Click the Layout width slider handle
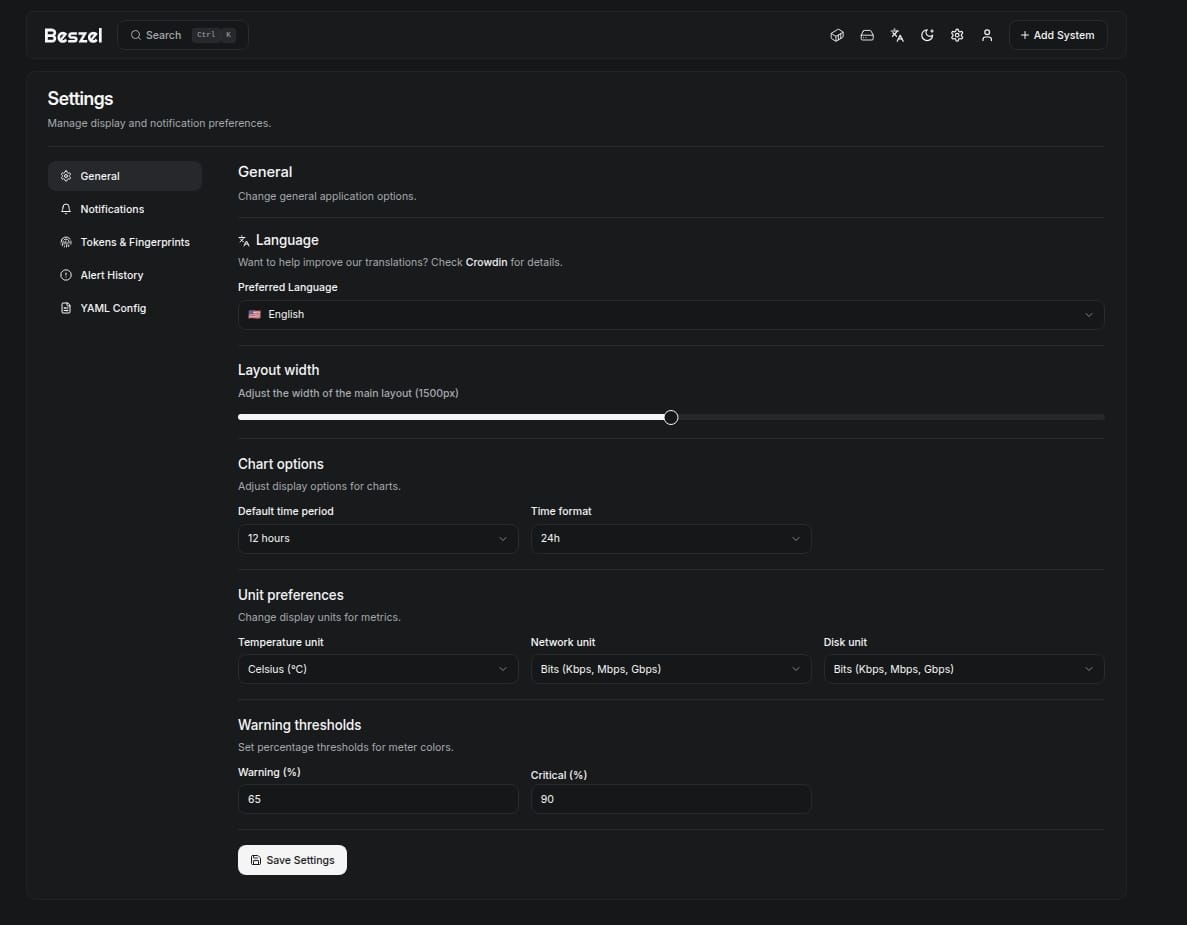The width and height of the screenshot is (1187, 925). tap(671, 417)
